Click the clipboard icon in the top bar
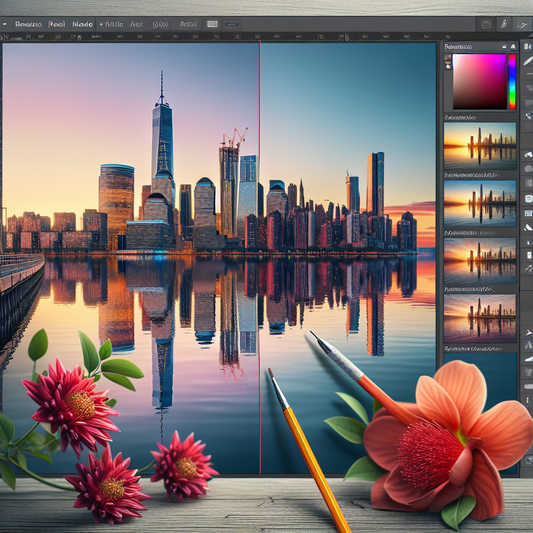The width and height of the screenshot is (533, 533). (486, 24)
